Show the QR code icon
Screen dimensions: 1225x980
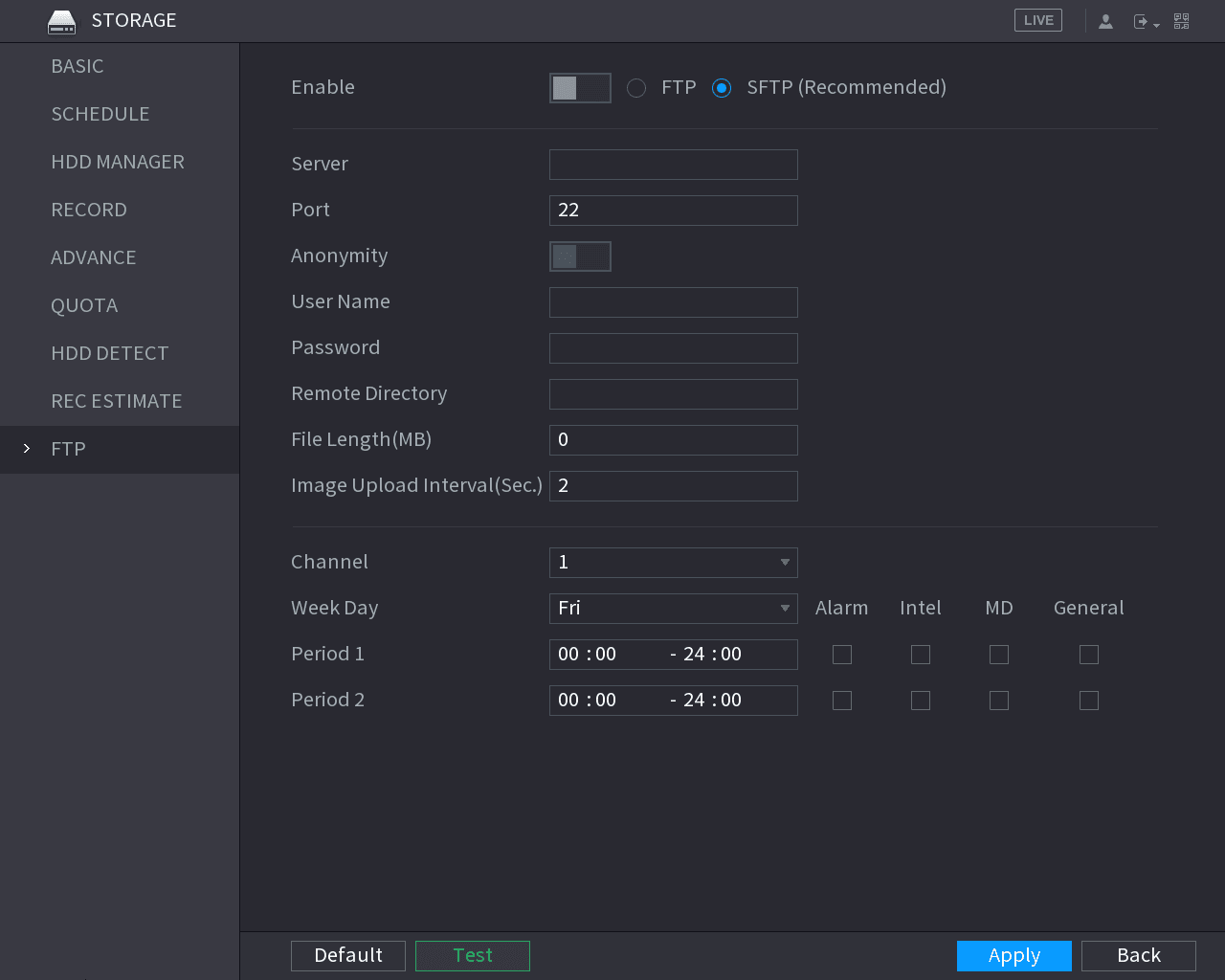[1182, 21]
